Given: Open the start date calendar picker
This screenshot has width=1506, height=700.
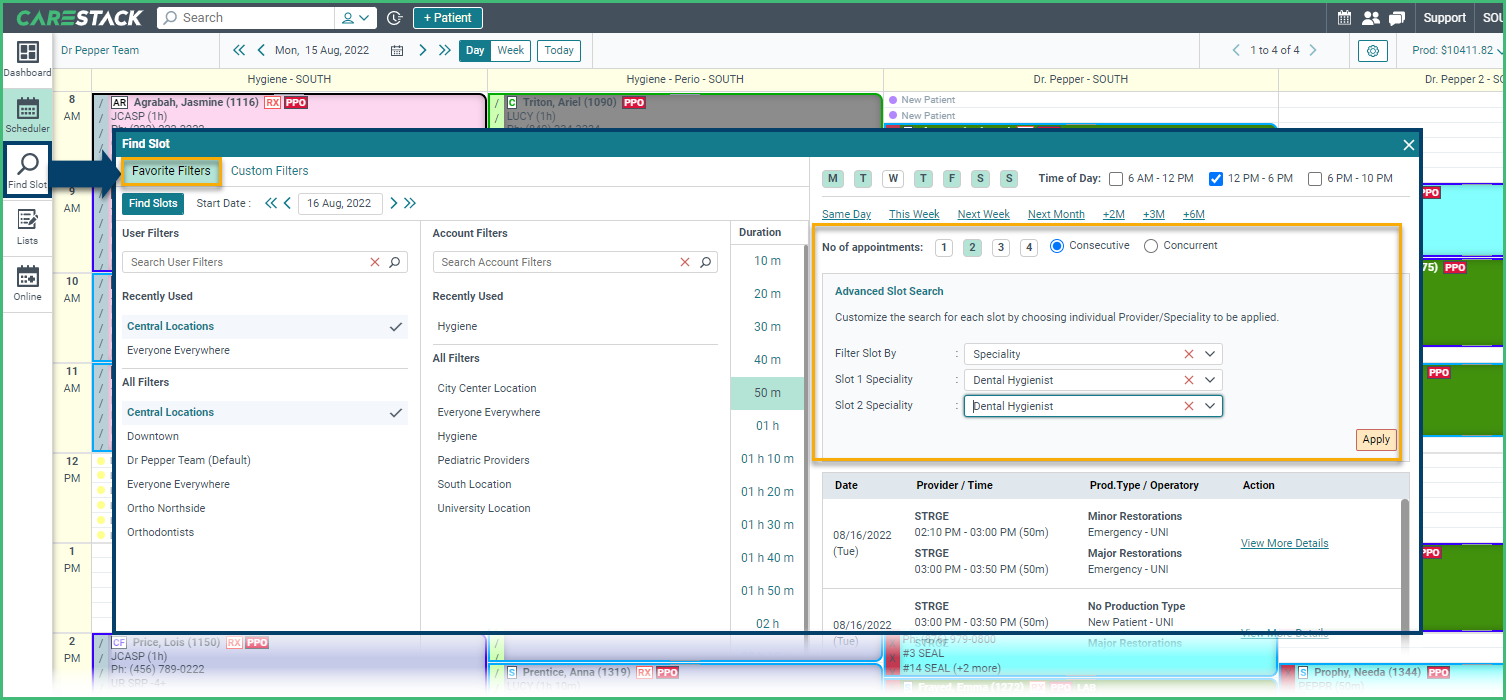Looking at the screenshot, I should pos(341,203).
